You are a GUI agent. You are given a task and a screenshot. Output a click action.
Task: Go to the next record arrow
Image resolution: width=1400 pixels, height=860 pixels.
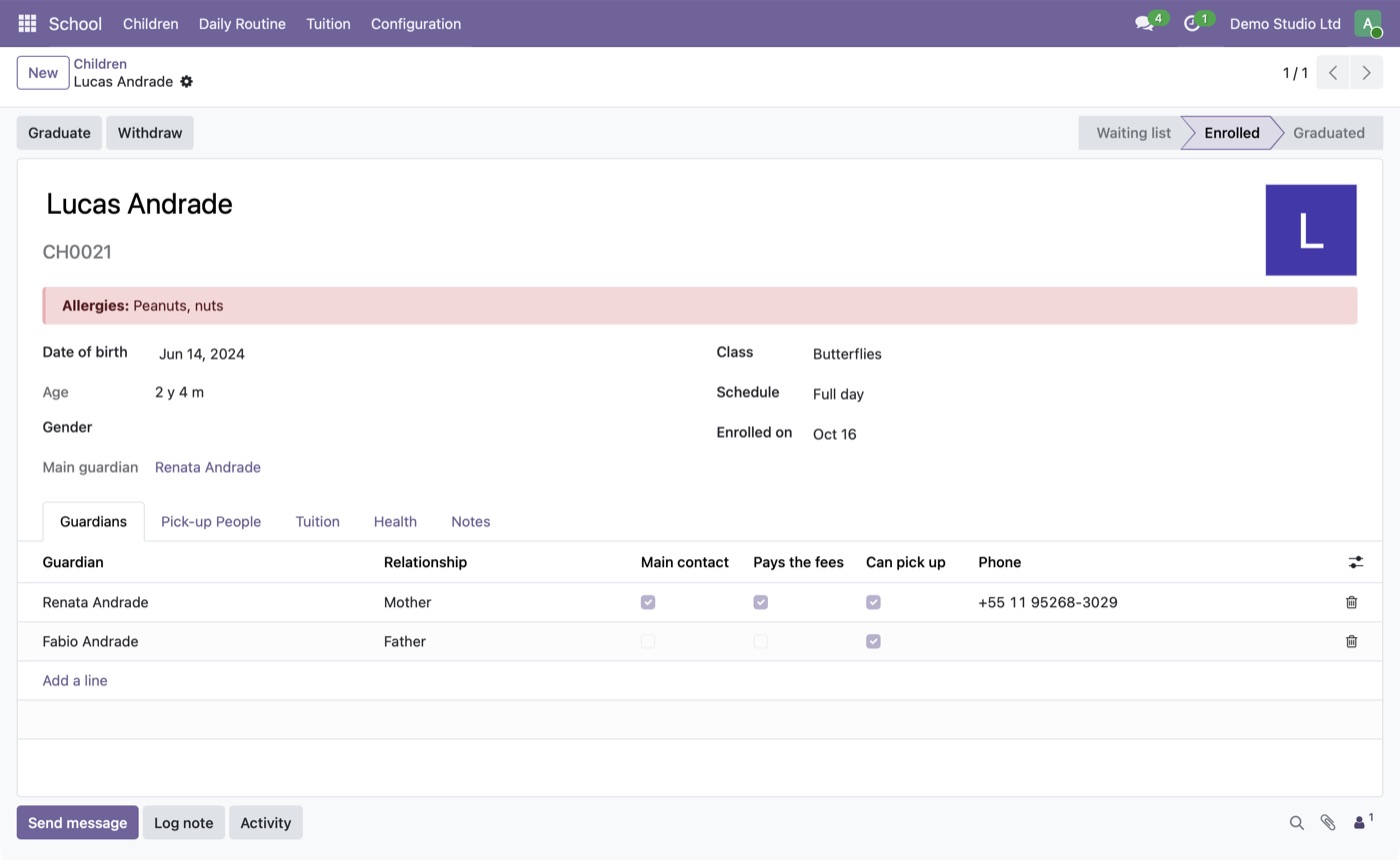[1366, 73]
